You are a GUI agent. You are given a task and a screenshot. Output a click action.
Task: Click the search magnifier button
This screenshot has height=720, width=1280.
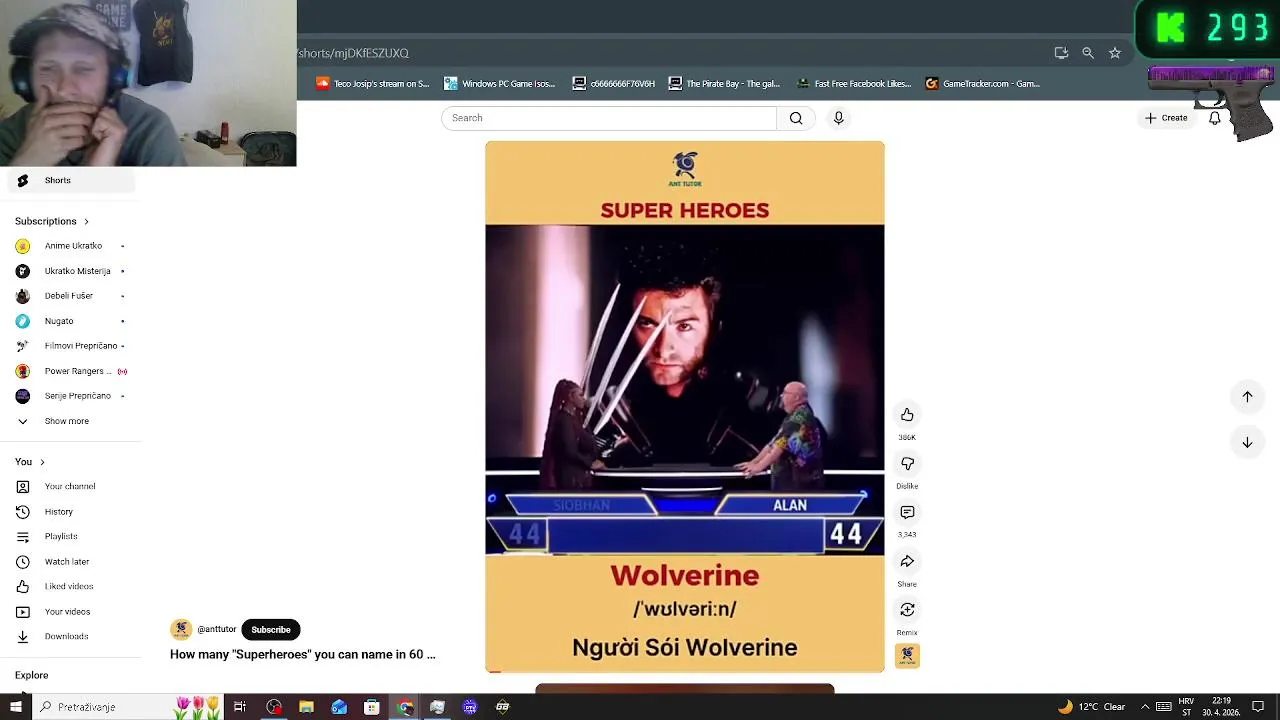tap(796, 118)
